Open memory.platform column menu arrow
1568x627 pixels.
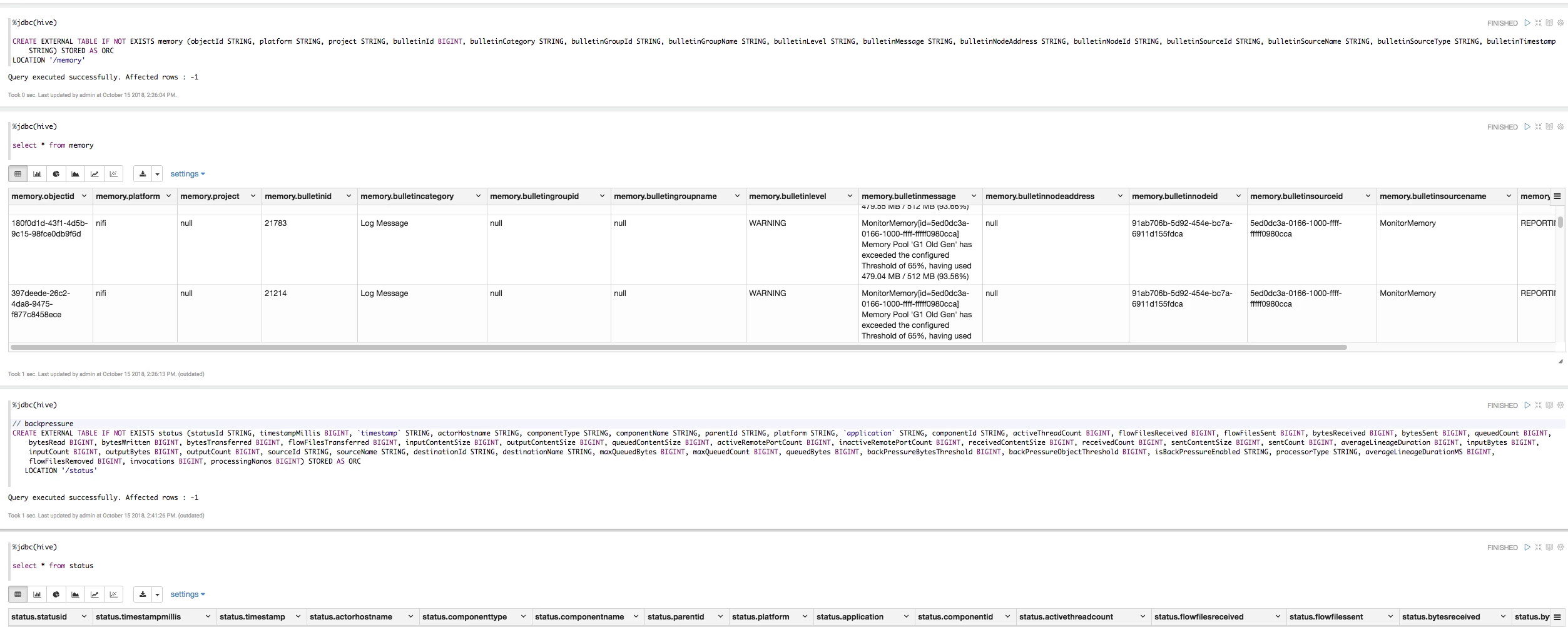168,196
